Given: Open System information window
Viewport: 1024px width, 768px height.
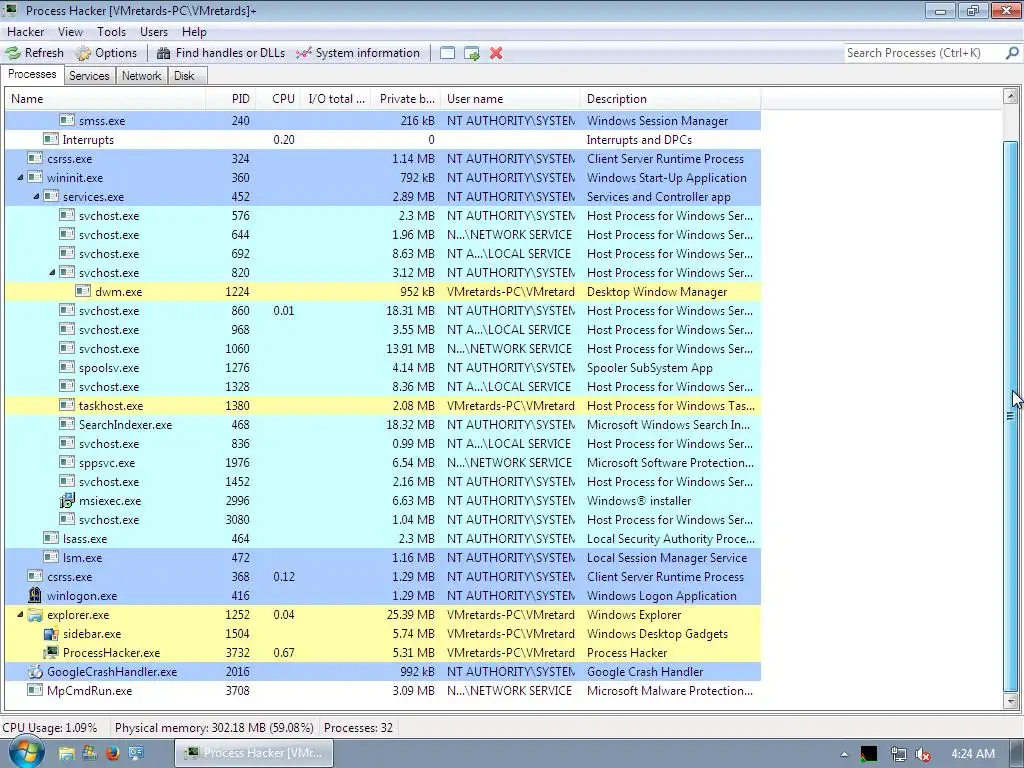Looking at the screenshot, I should (x=357, y=53).
